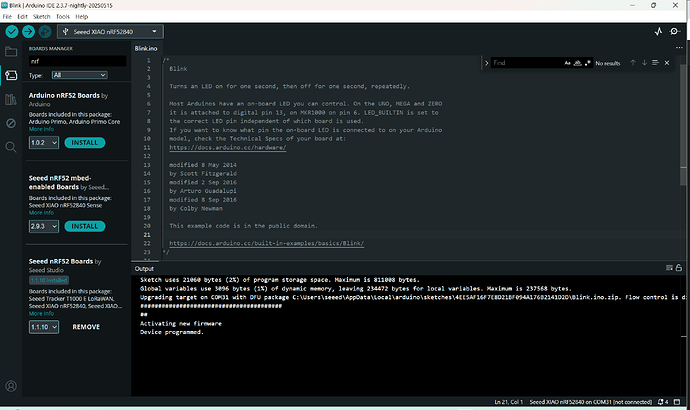Open More info for Seeed nRF52 Boards
Viewport: 690px width, 410px height.
pyautogui.click(x=41, y=313)
